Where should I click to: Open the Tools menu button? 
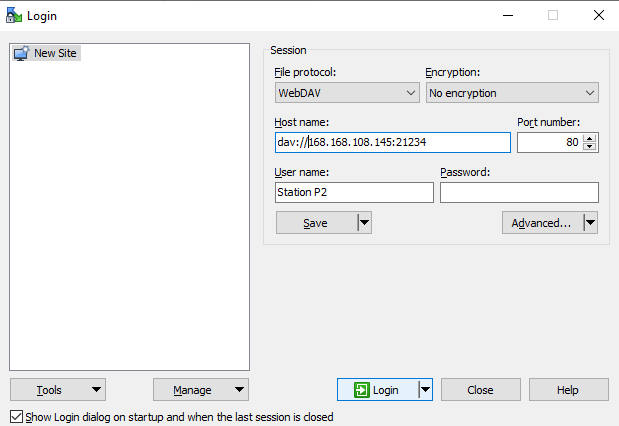tap(58, 390)
